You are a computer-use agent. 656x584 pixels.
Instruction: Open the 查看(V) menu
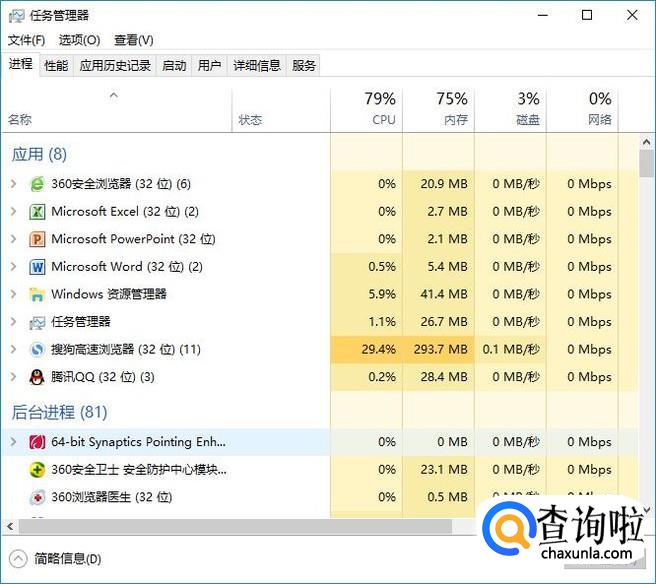click(x=134, y=40)
